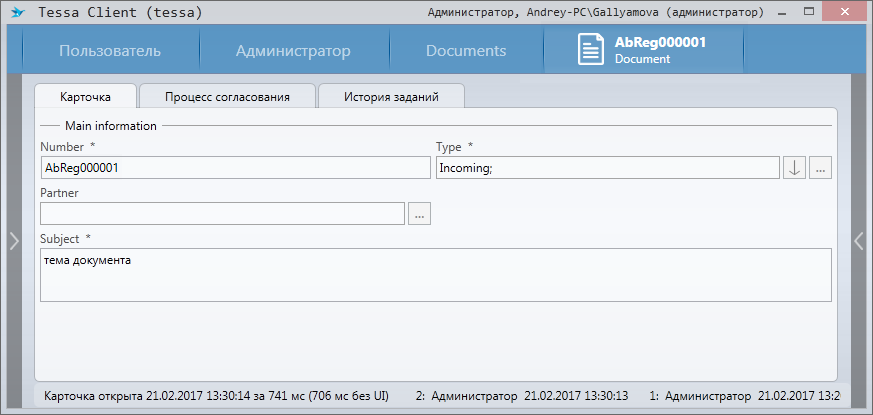
Task: Click the Tessa bird logo icon
Action: point(17,13)
